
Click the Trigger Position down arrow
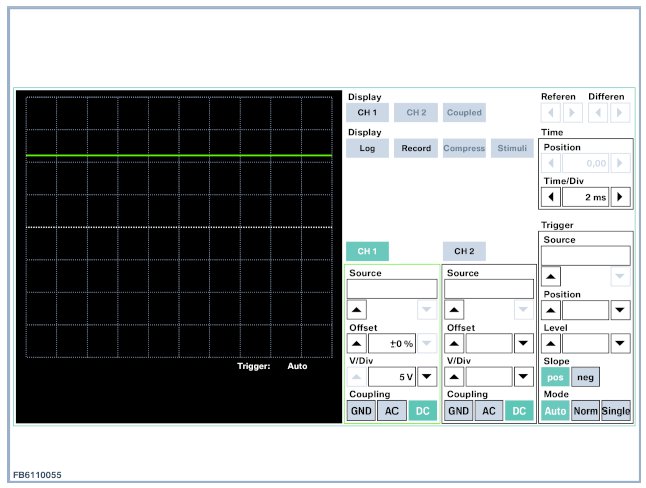(621, 310)
